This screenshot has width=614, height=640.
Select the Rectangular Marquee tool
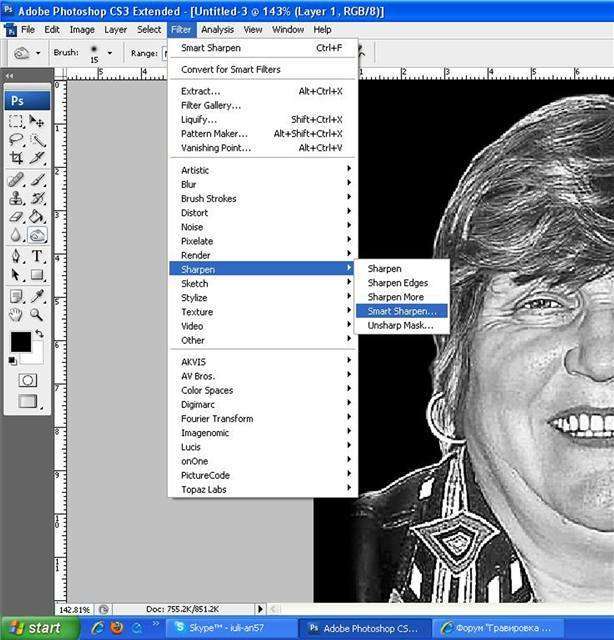tap(16, 122)
